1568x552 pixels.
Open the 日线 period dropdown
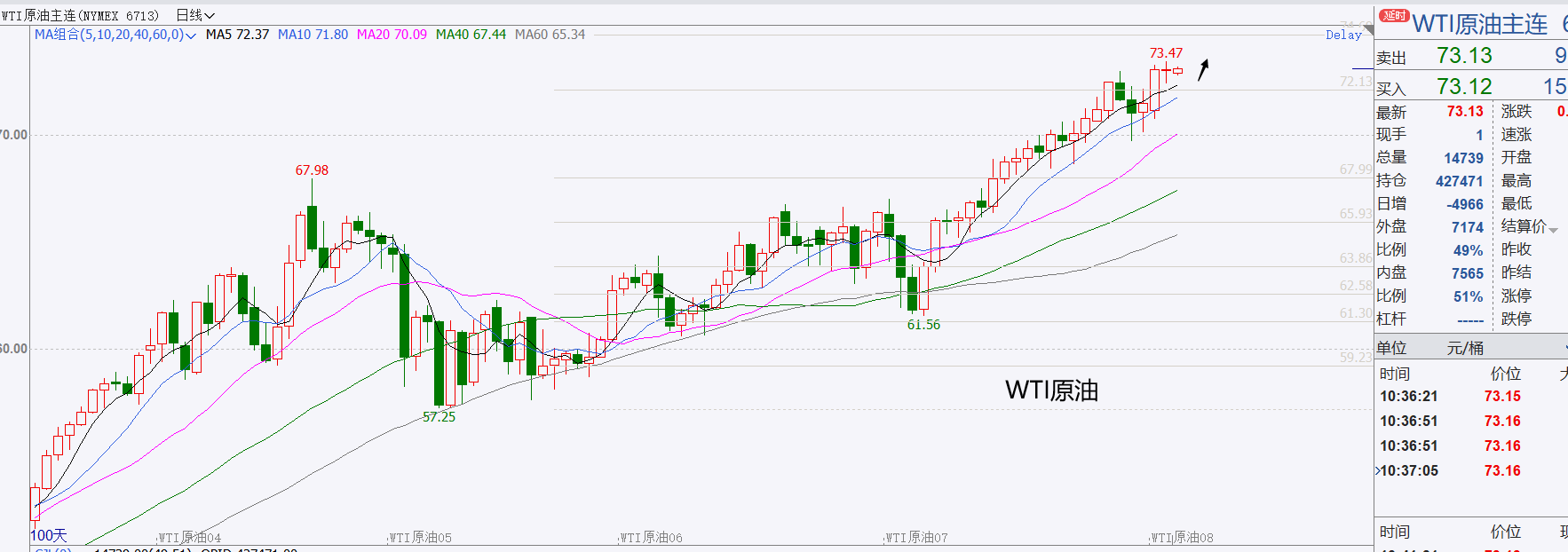(x=195, y=15)
